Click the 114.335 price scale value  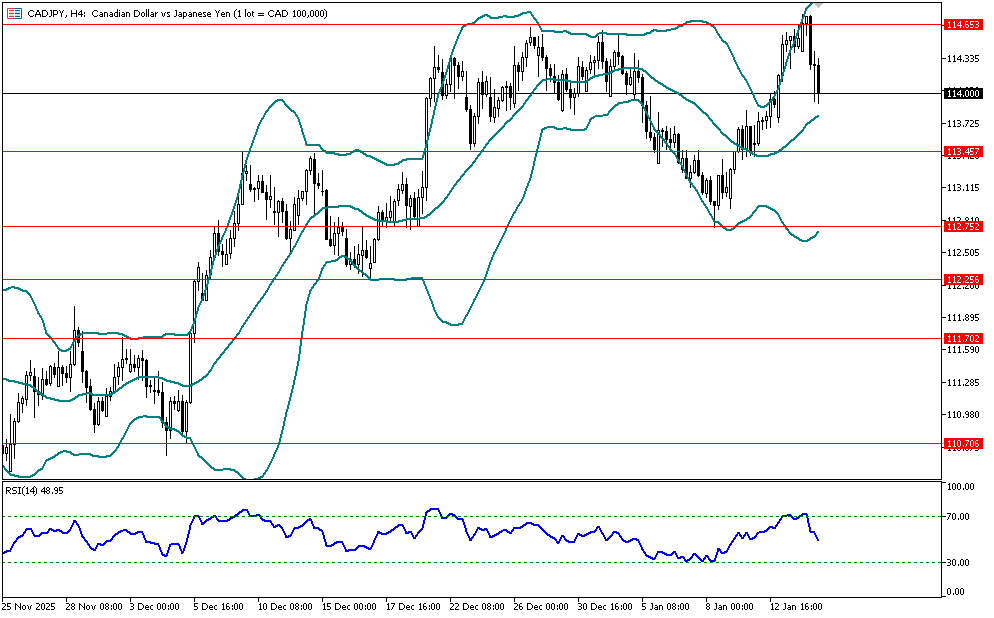[x=961, y=60]
